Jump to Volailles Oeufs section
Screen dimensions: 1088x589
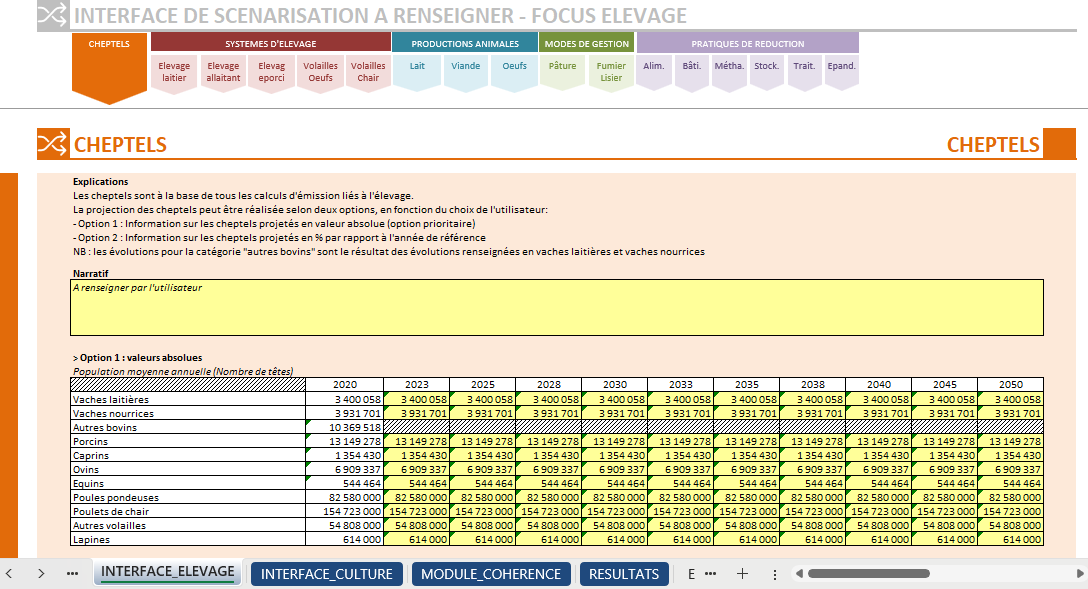coord(321,72)
